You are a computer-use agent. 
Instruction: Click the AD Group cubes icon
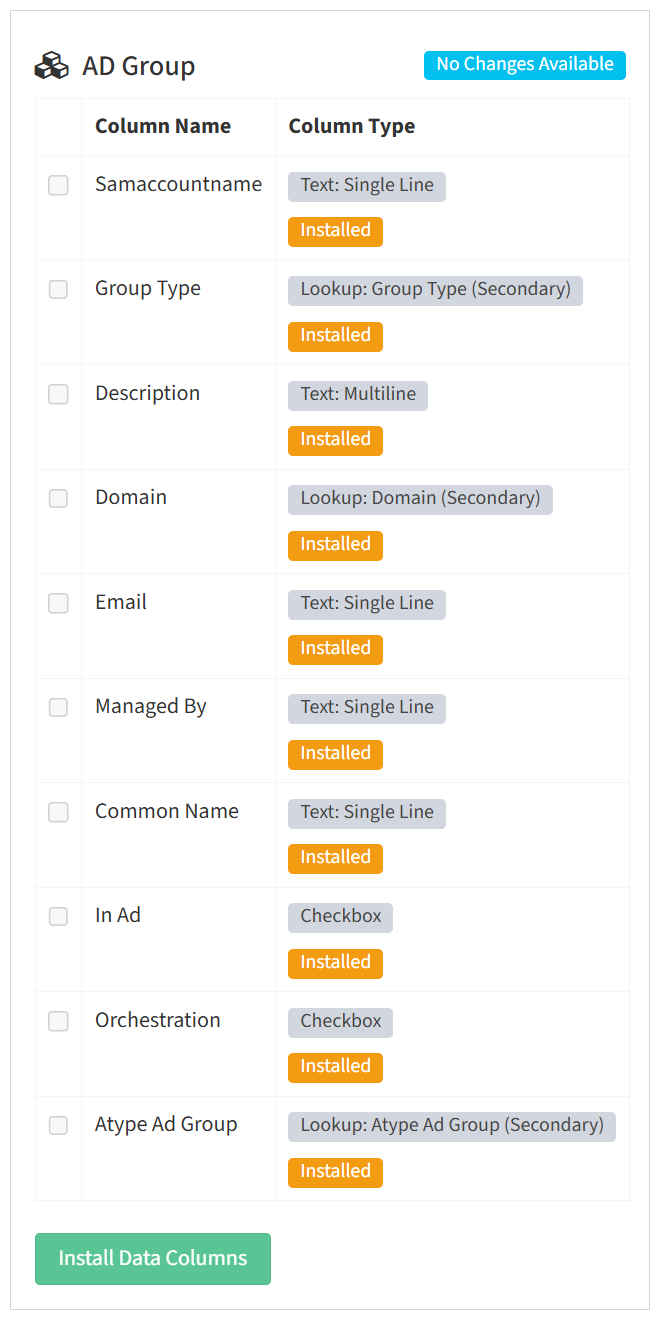(x=52, y=66)
